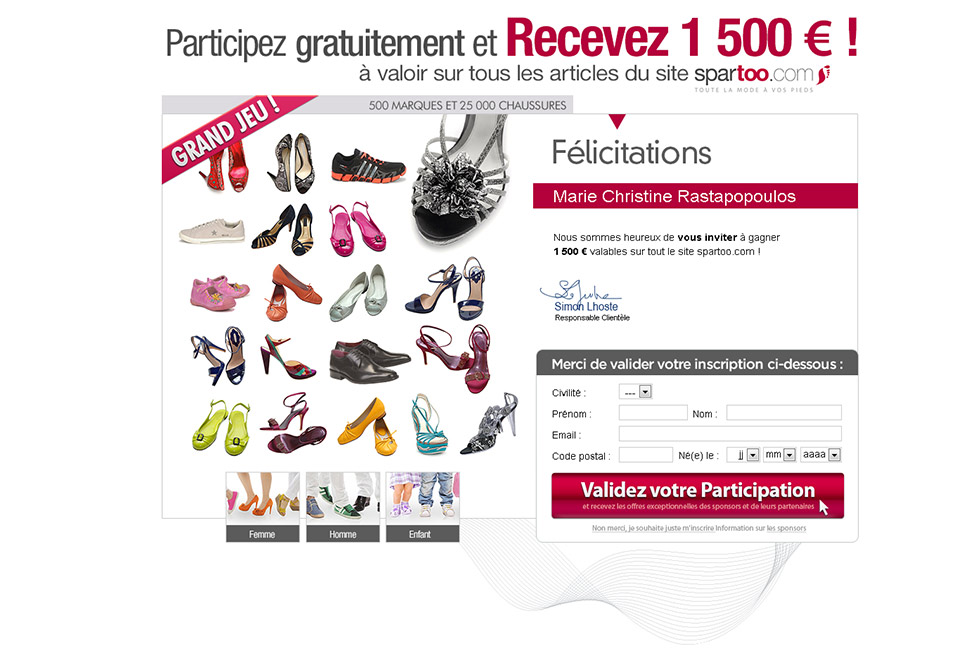Select the black men's dress shoes
This screenshot has height=662, width=980.
click(369, 360)
